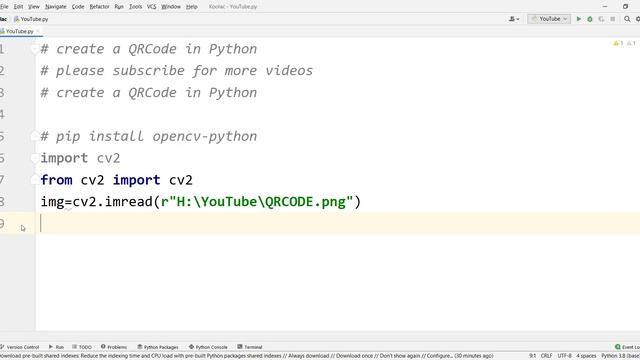
Task: Change the CRLF line separator in the status bar
Action: (547, 356)
